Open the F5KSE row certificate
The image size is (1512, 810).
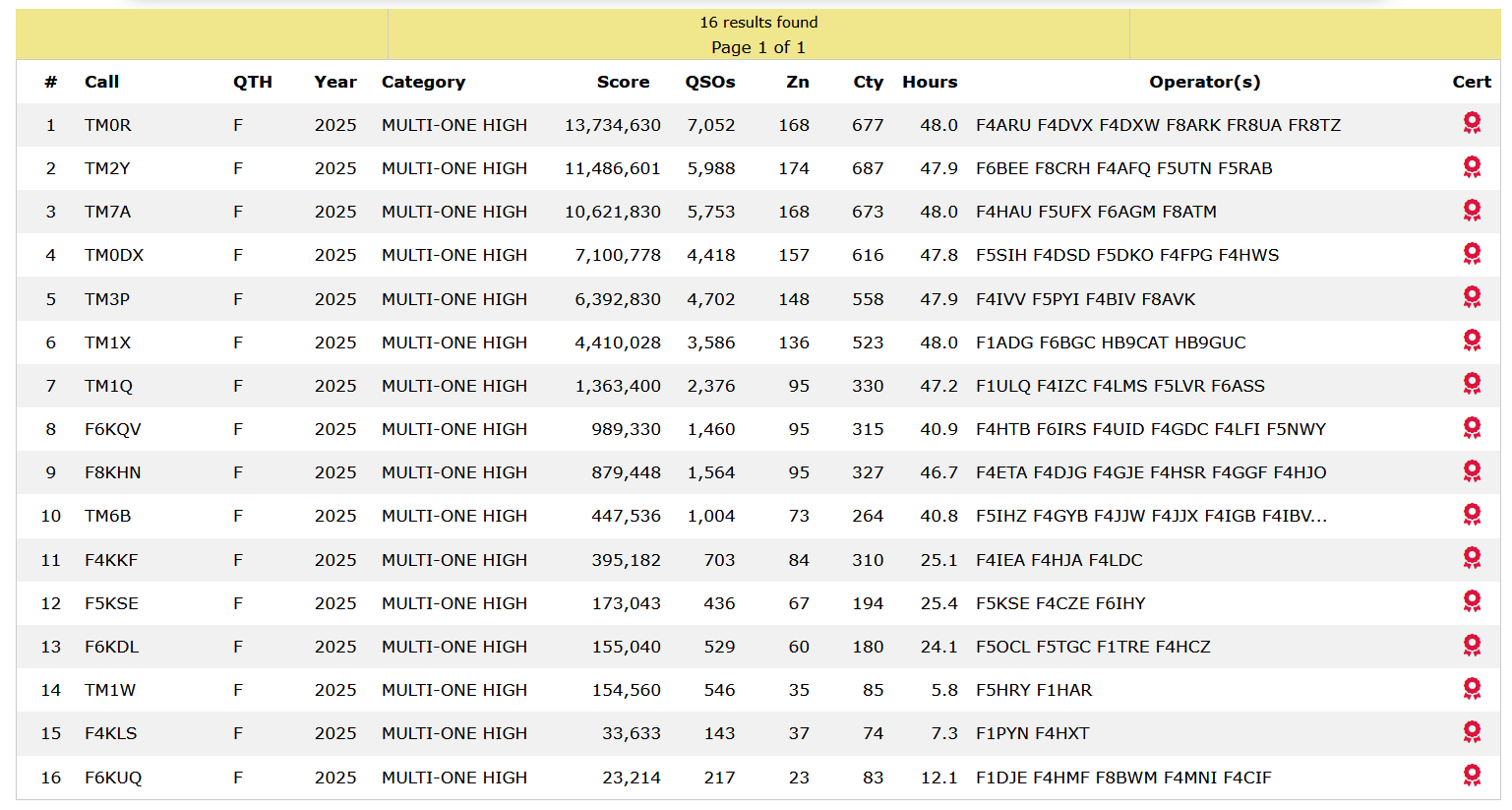[x=1472, y=601]
